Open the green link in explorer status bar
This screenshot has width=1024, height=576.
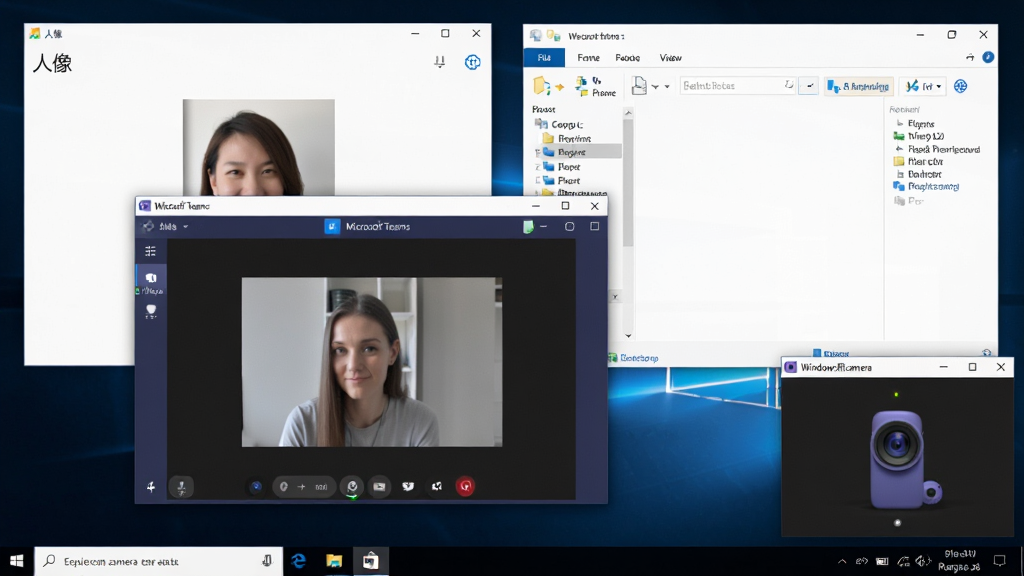(x=633, y=358)
